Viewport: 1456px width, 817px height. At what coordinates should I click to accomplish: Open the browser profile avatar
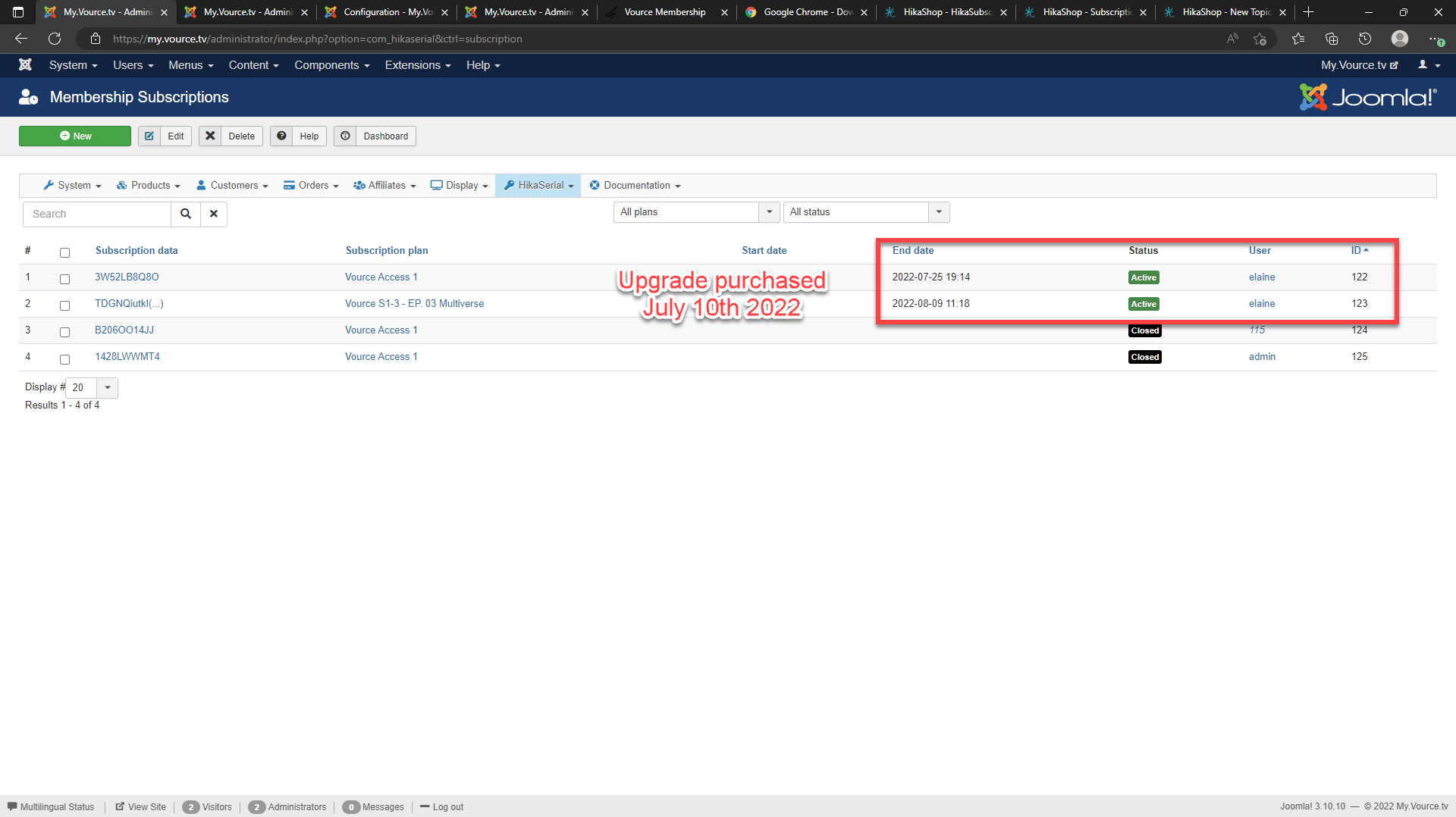tap(1400, 39)
